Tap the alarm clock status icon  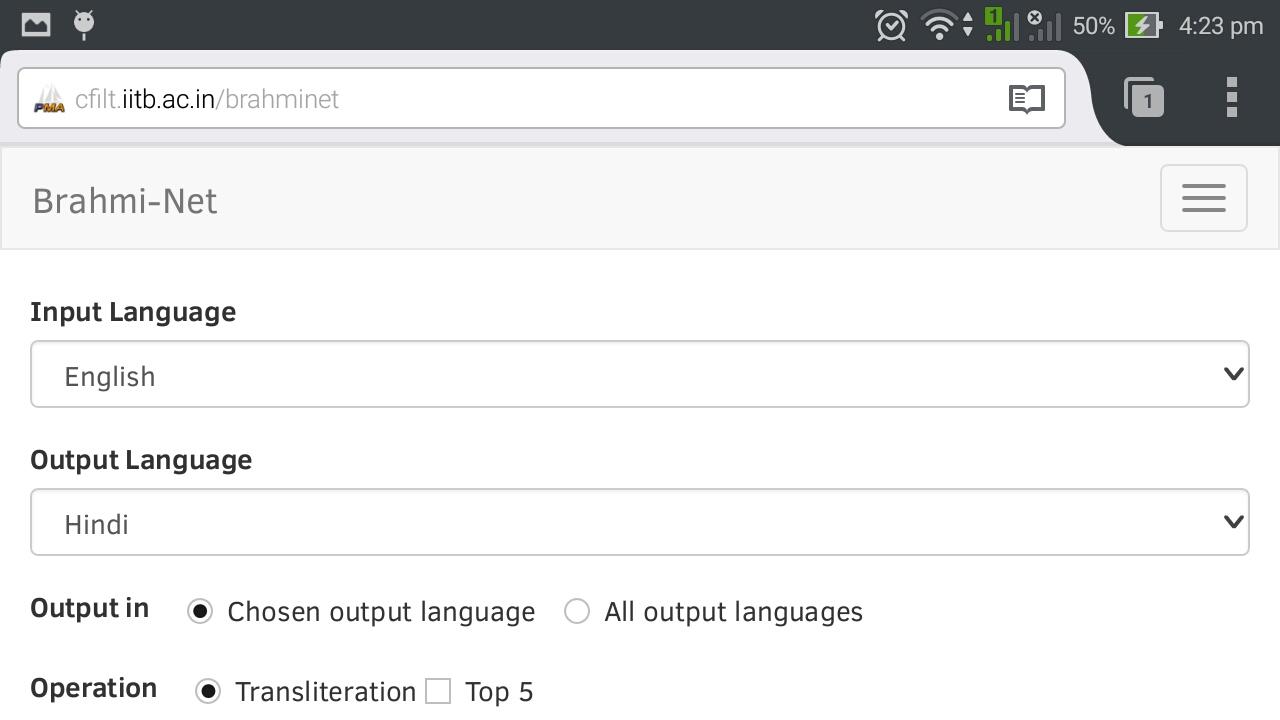tap(890, 25)
